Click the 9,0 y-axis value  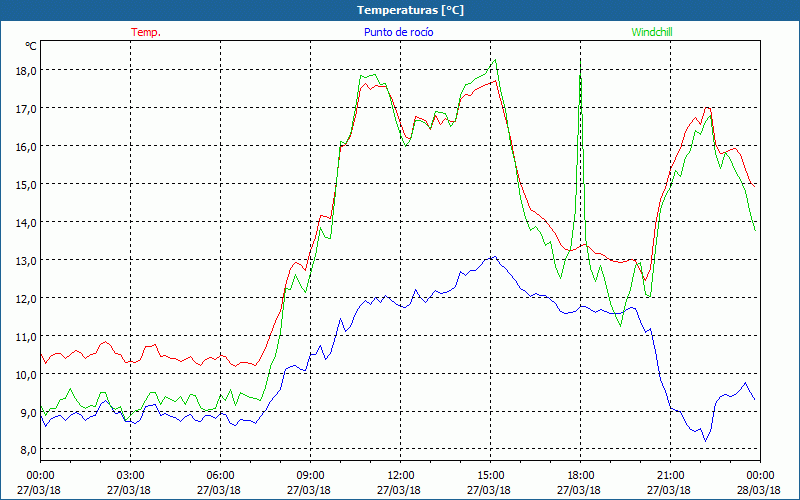click(29, 412)
